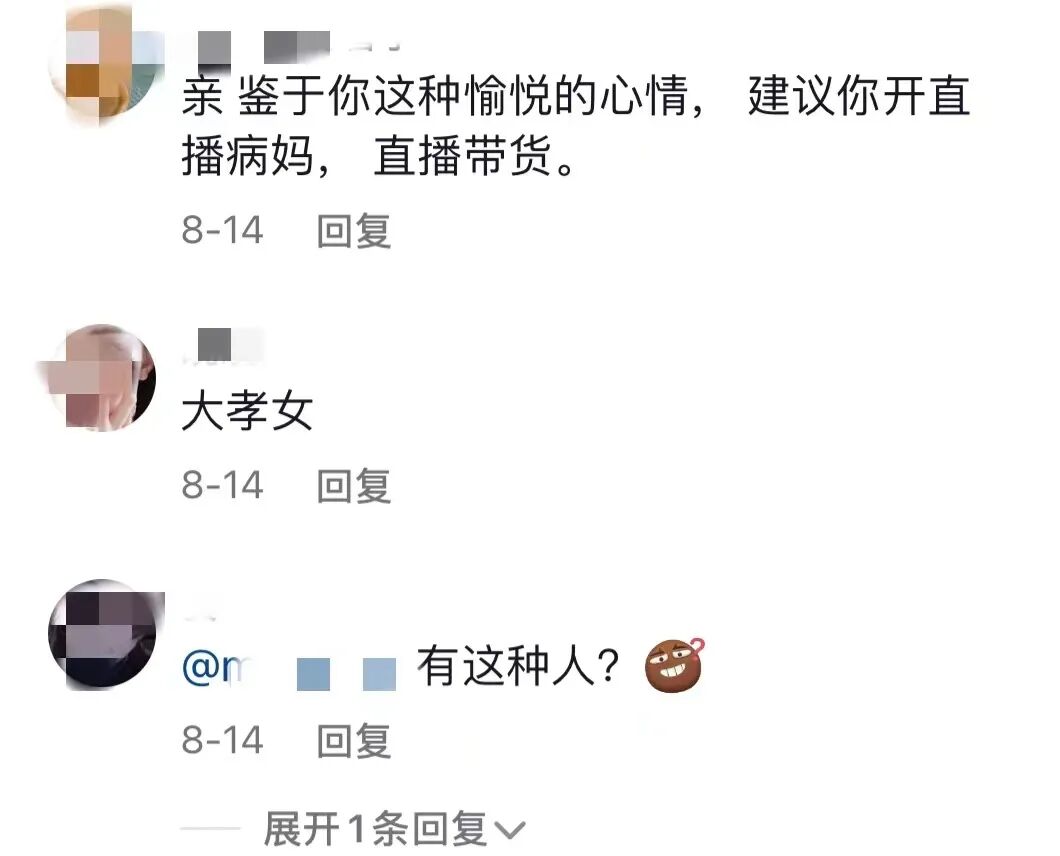Click the 8-14 date on first comment

(222, 231)
